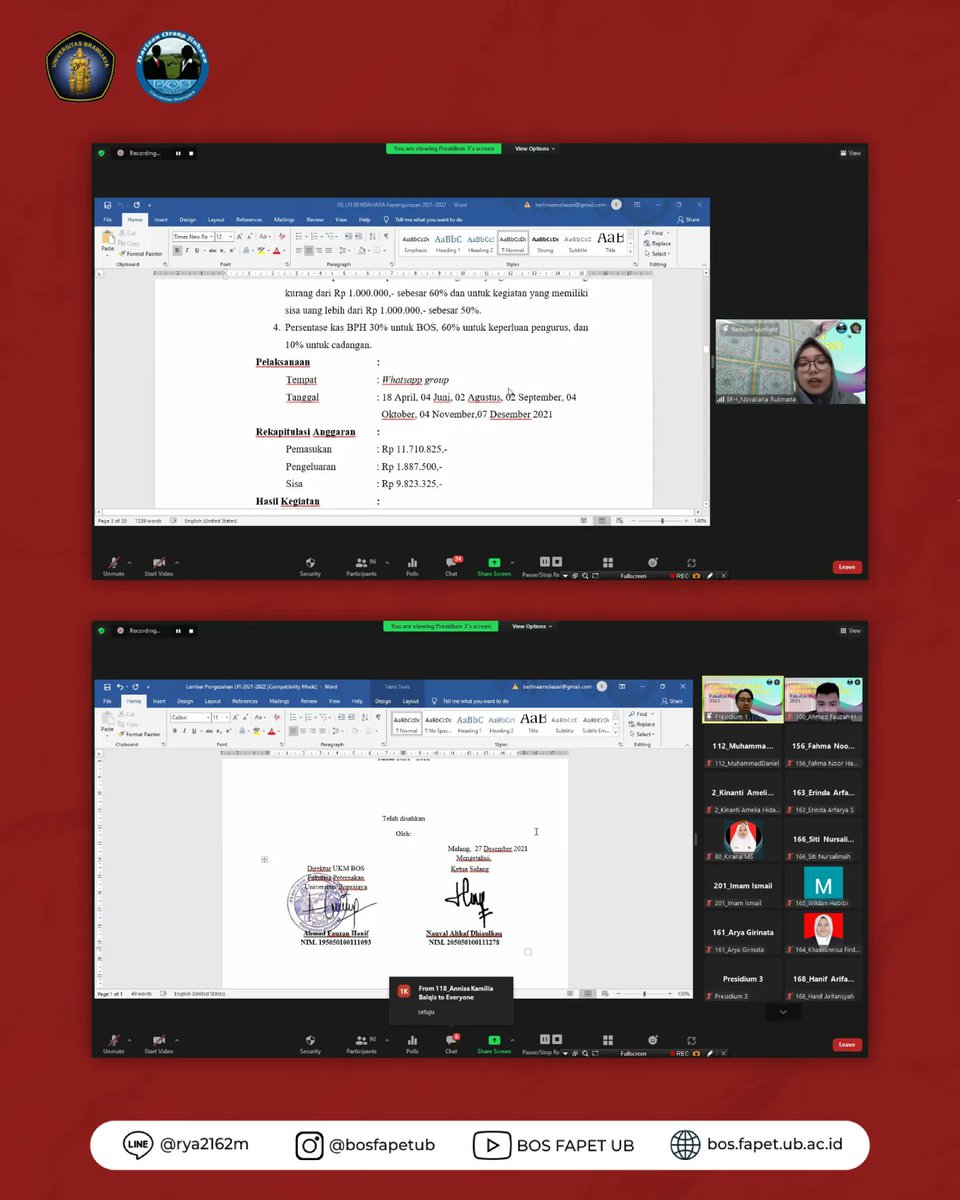Toggle Bold in Lembar Pengesahan Word ribbon
960x1200 pixels.
point(175,731)
